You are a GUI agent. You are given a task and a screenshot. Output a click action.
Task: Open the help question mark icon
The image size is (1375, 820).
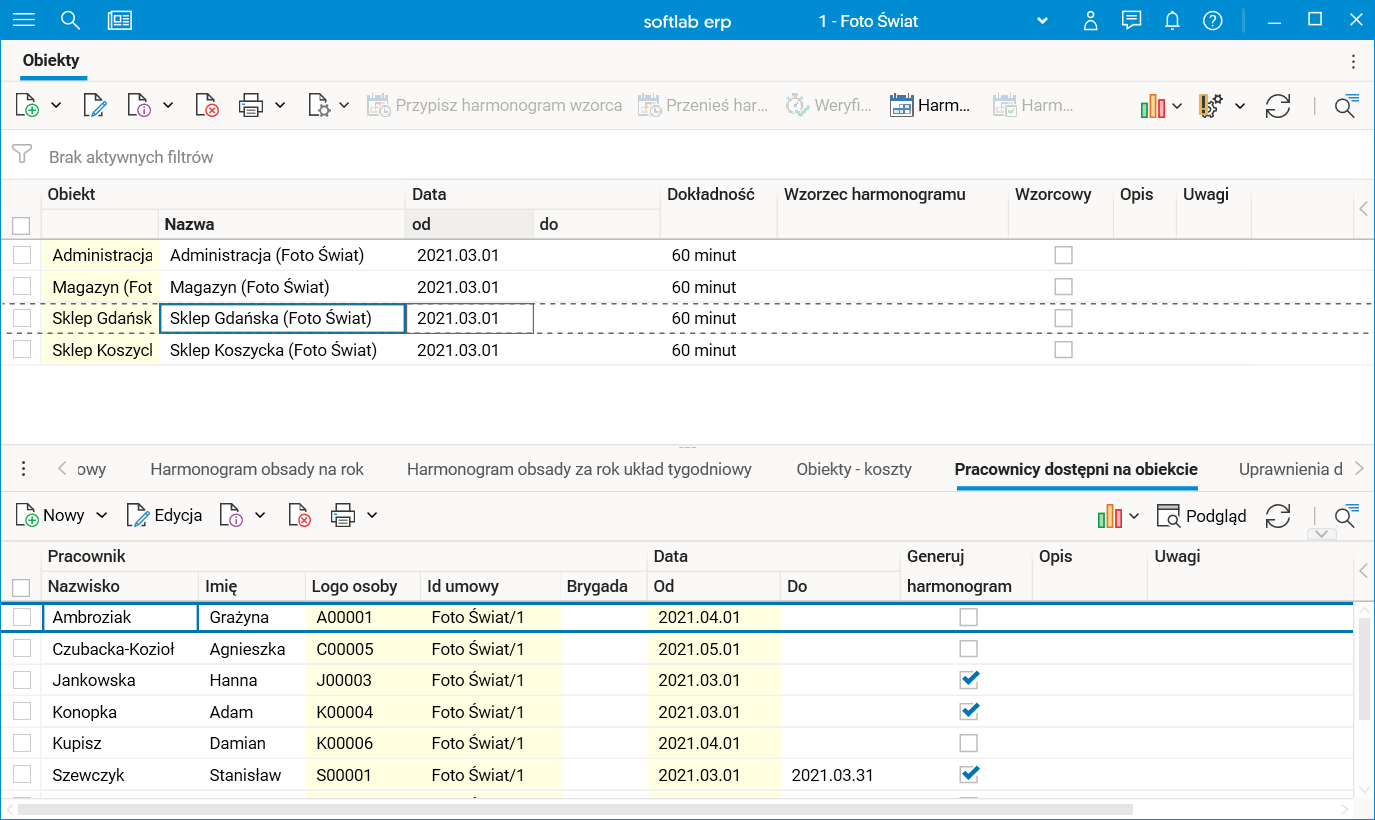point(1212,20)
